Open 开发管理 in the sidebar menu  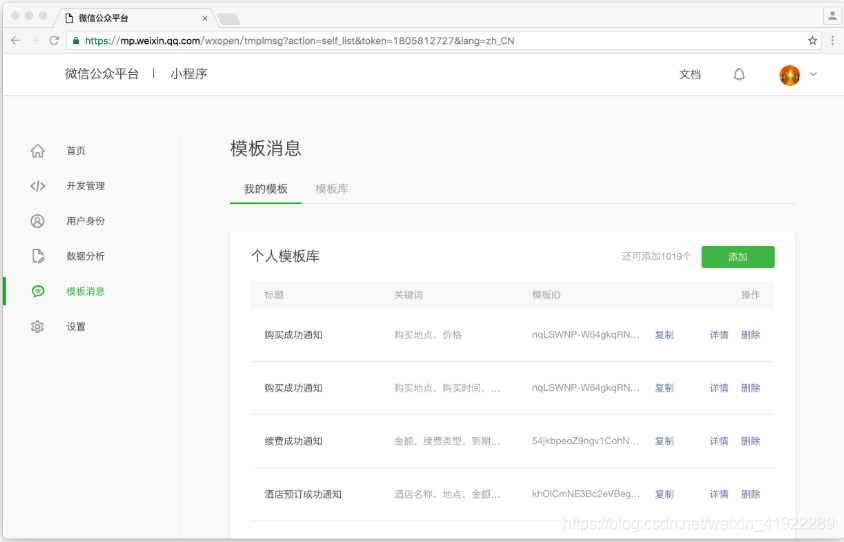tap(86, 186)
